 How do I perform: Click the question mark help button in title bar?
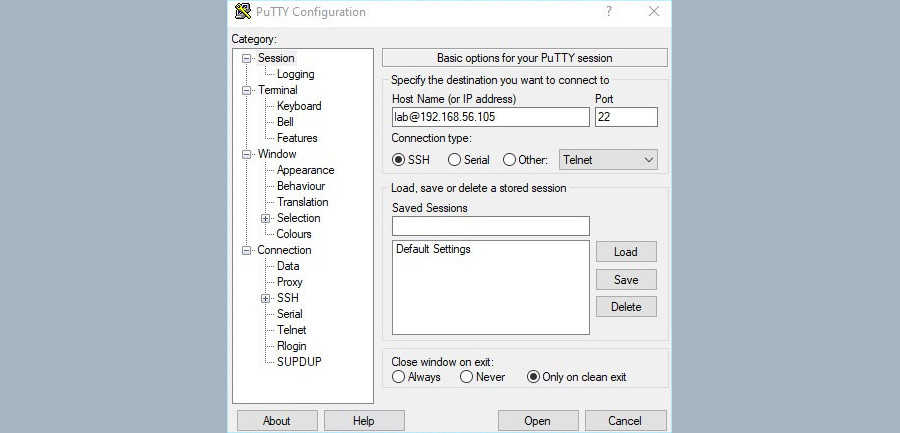608,11
